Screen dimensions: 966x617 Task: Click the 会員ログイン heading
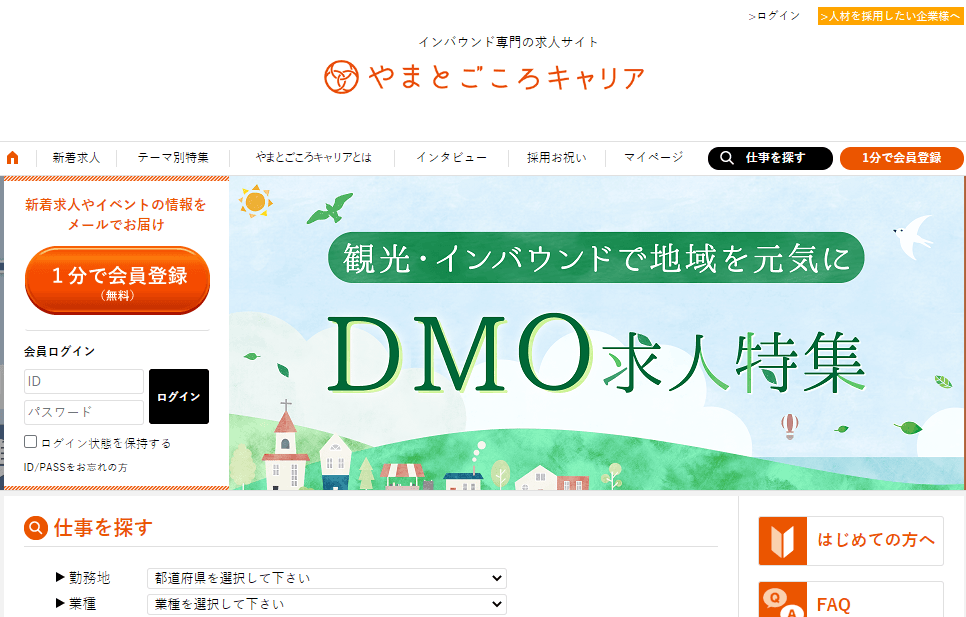(x=59, y=352)
